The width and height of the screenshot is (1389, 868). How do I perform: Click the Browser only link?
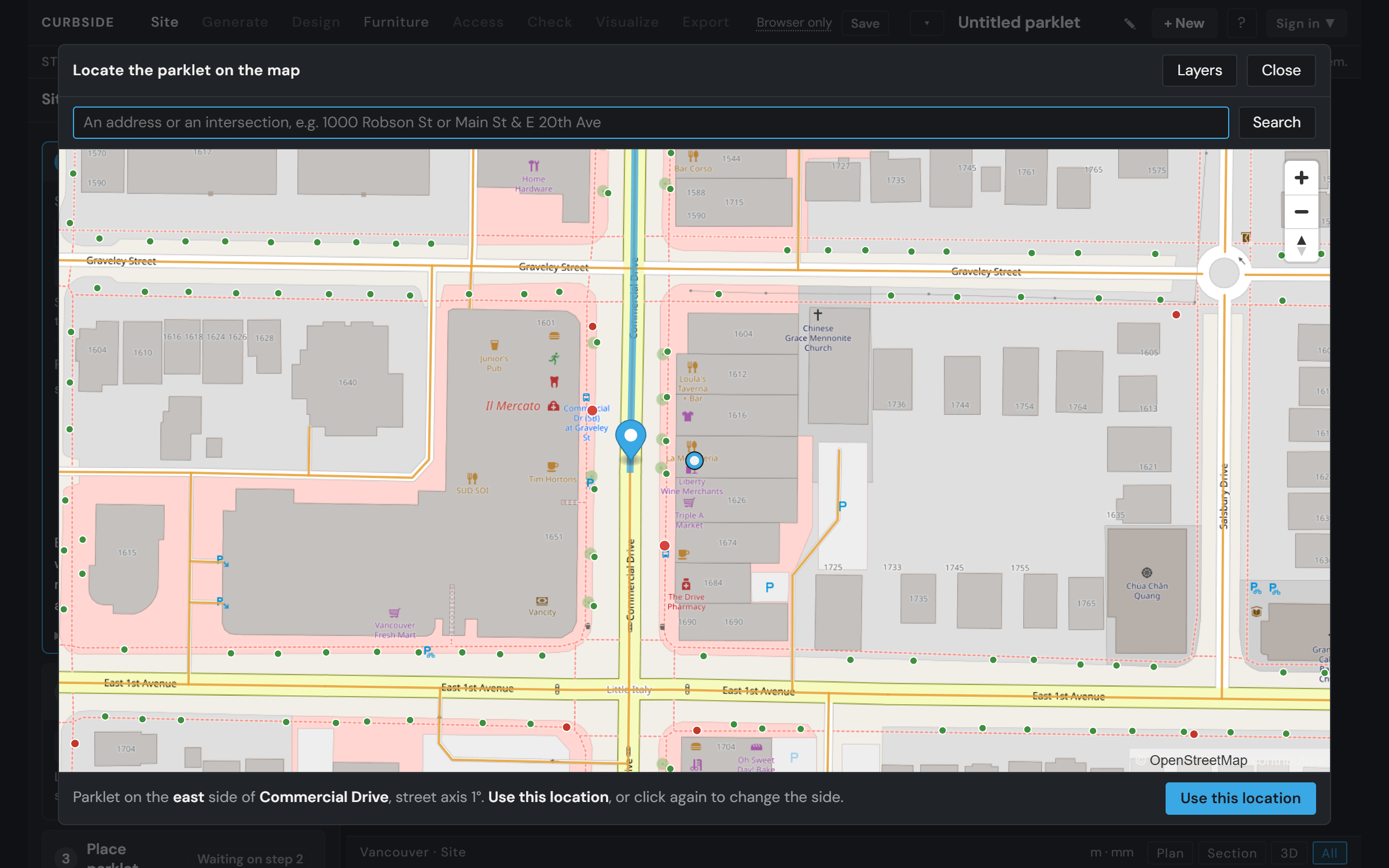point(793,23)
